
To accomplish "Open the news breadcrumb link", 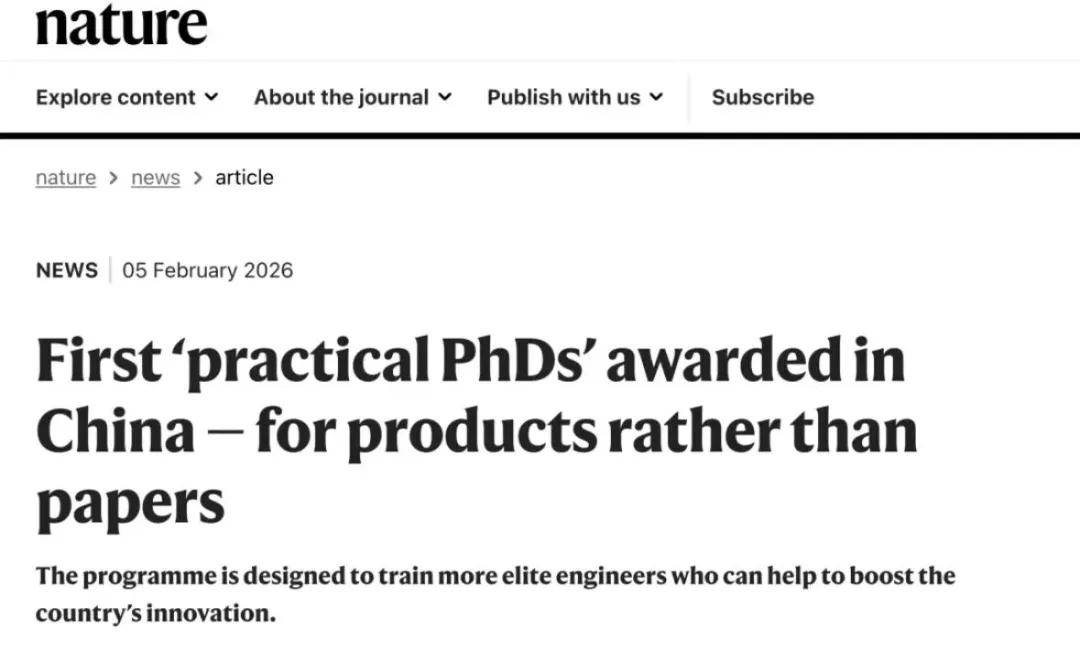I will coord(155,178).
